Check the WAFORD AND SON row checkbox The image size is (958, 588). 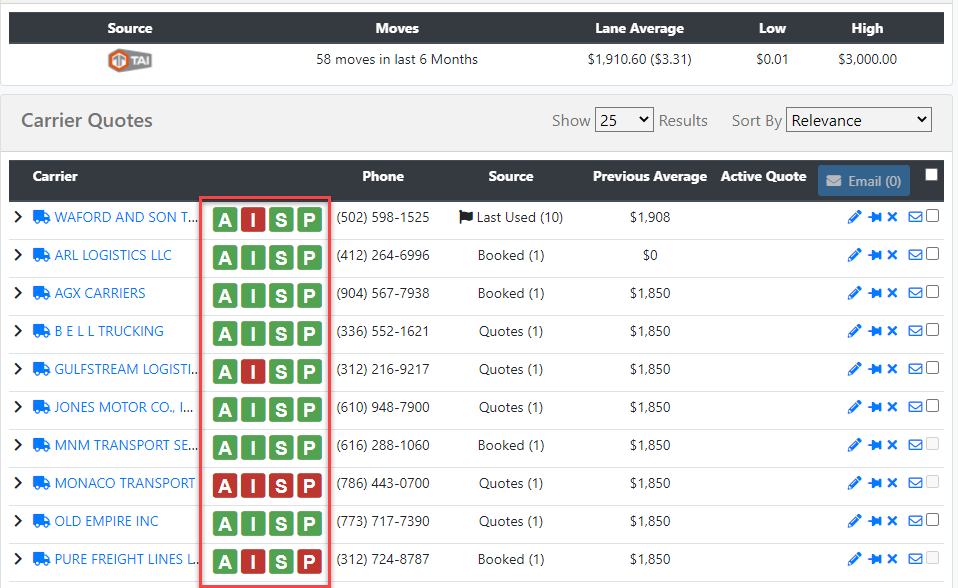click(932, 216)
